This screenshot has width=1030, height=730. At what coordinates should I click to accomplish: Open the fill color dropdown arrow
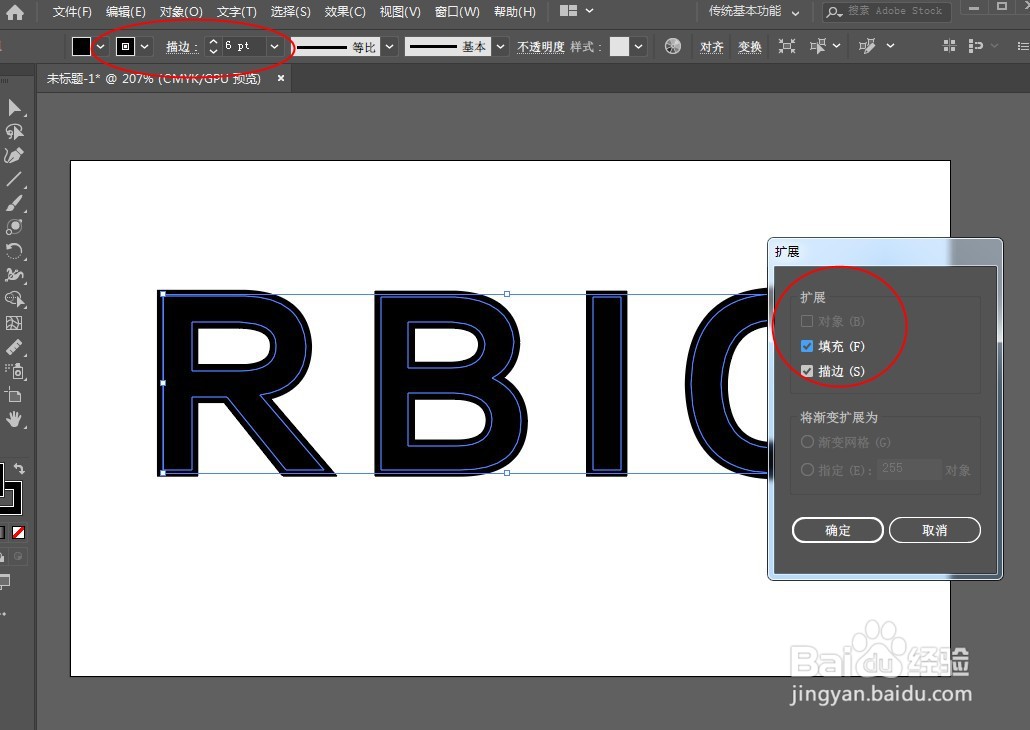coord(101,47)
